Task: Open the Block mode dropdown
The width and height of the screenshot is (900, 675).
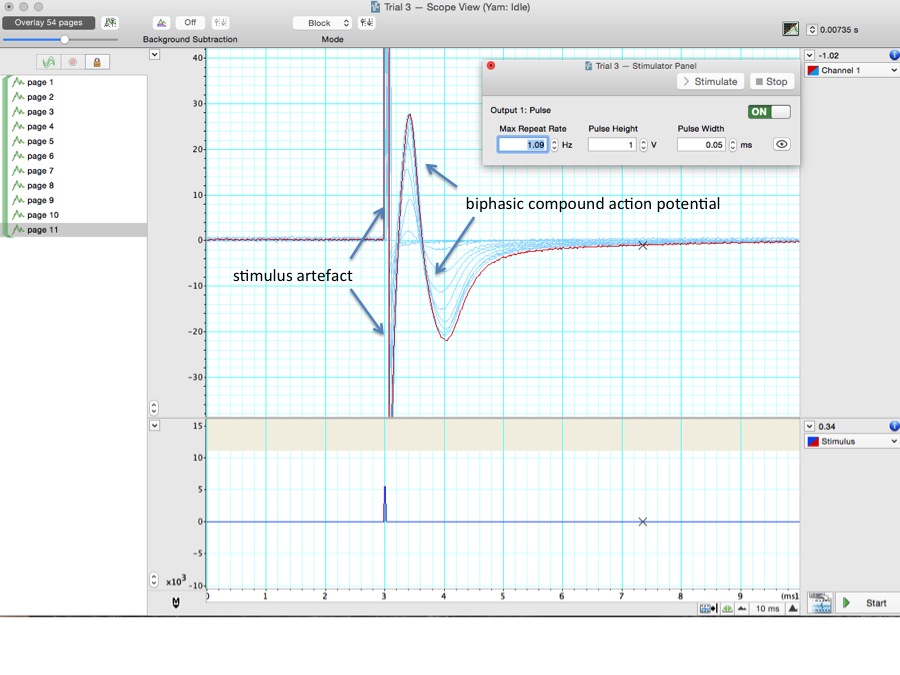Action: click(x=322, y=22)
